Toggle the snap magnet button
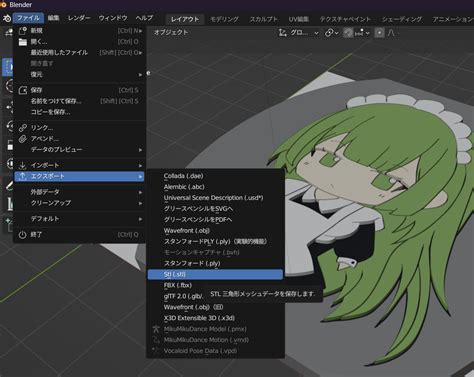Viewport: 474px width, 377px height. click(348, 33)
